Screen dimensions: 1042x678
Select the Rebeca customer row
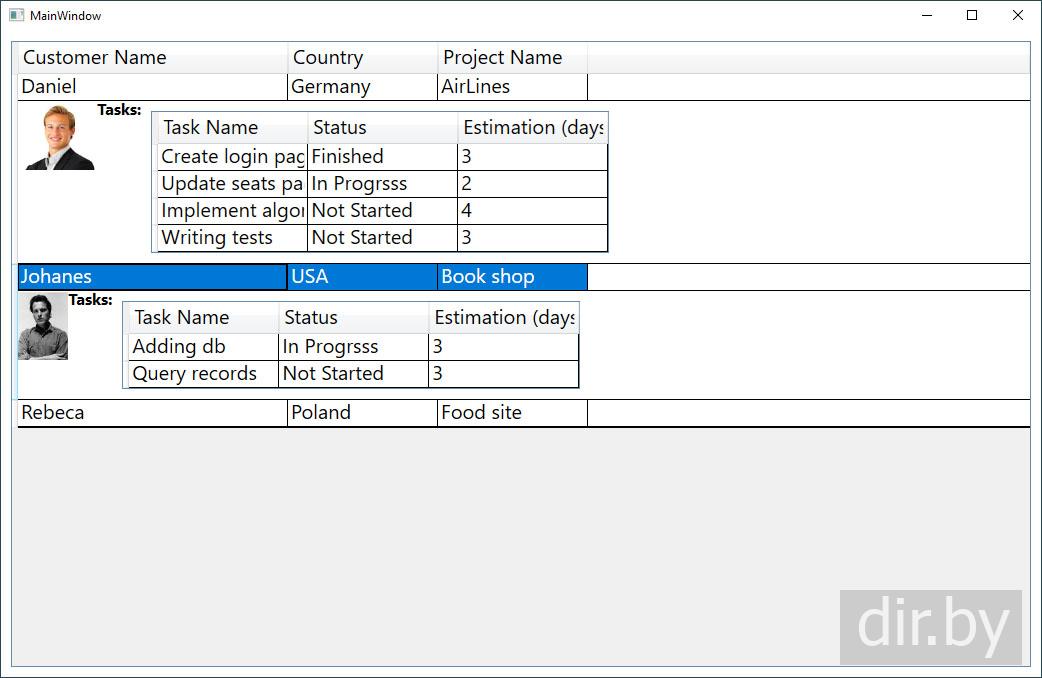click(152, 413)
